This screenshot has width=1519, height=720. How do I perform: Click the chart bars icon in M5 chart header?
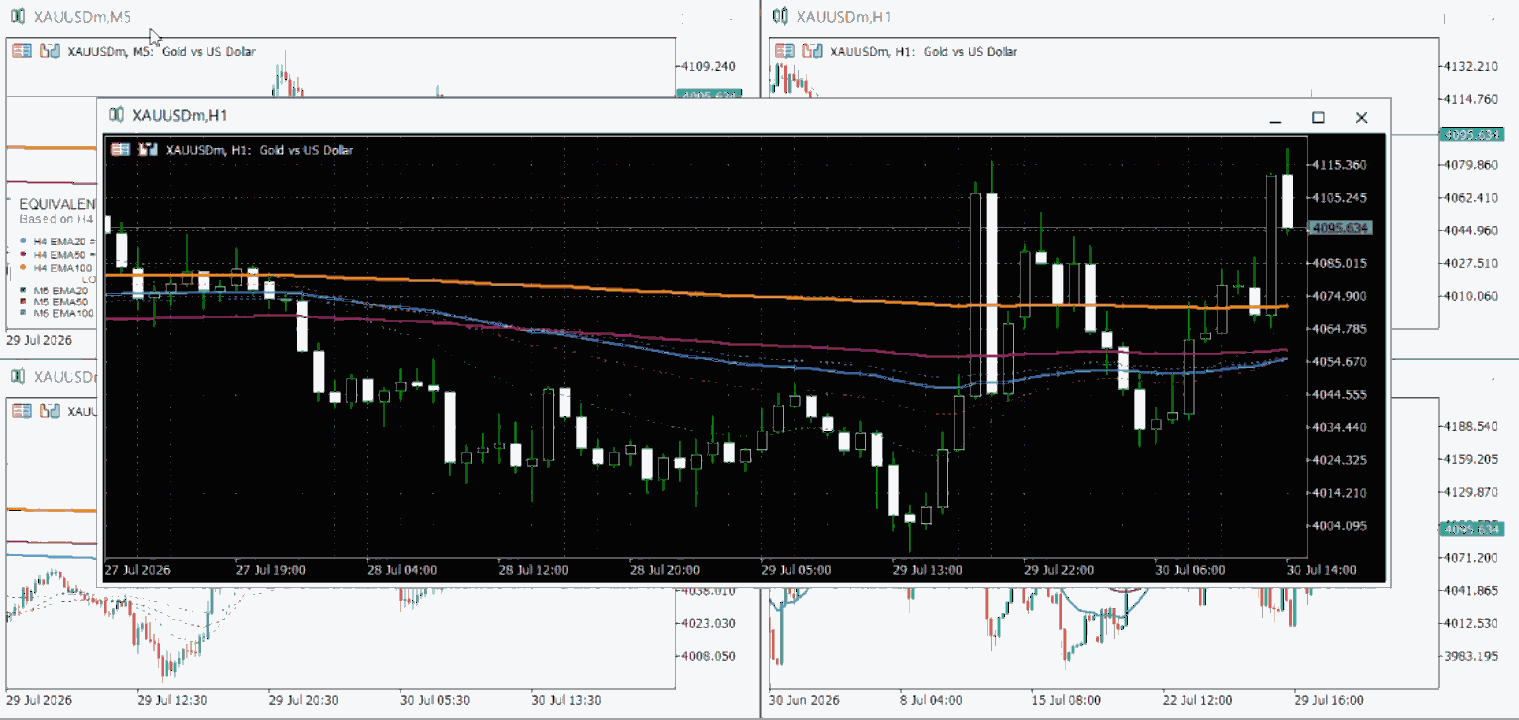click(49, 51)
